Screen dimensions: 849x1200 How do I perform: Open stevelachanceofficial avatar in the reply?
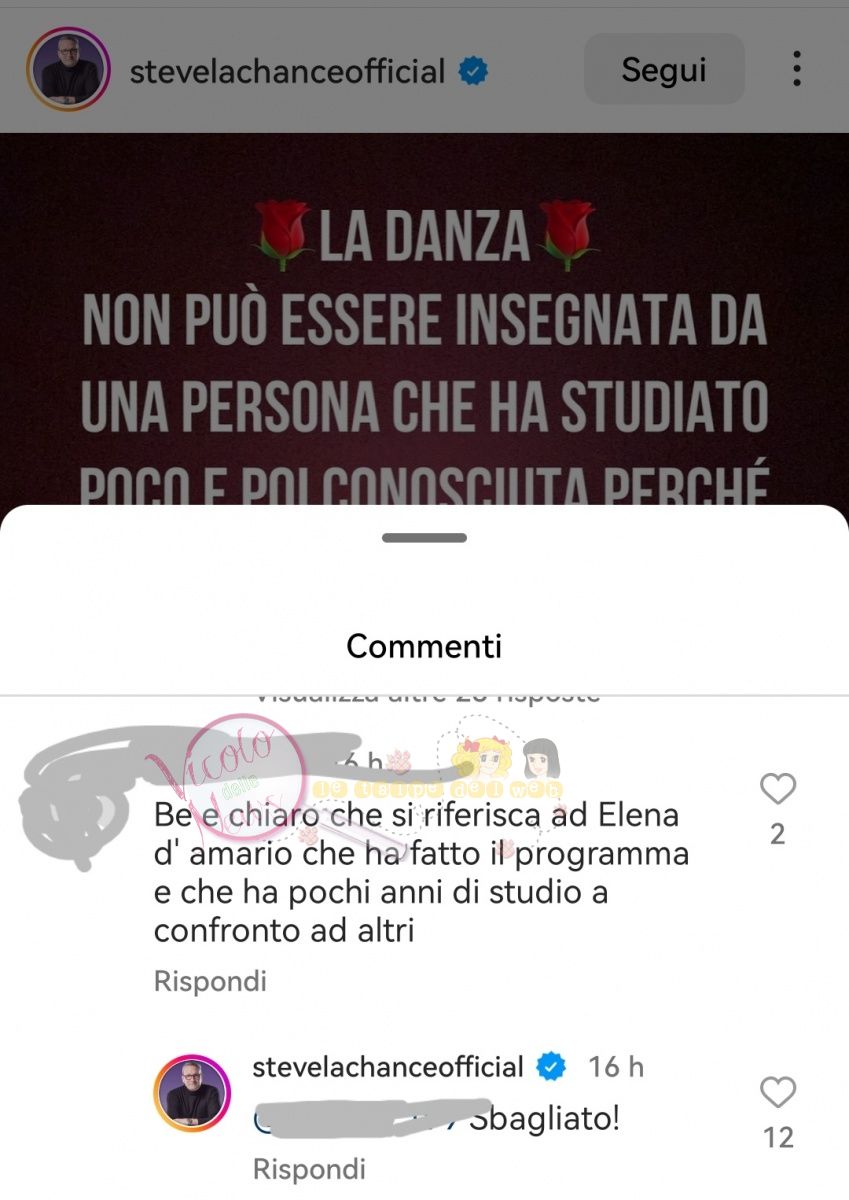(x=192, y=1093)
